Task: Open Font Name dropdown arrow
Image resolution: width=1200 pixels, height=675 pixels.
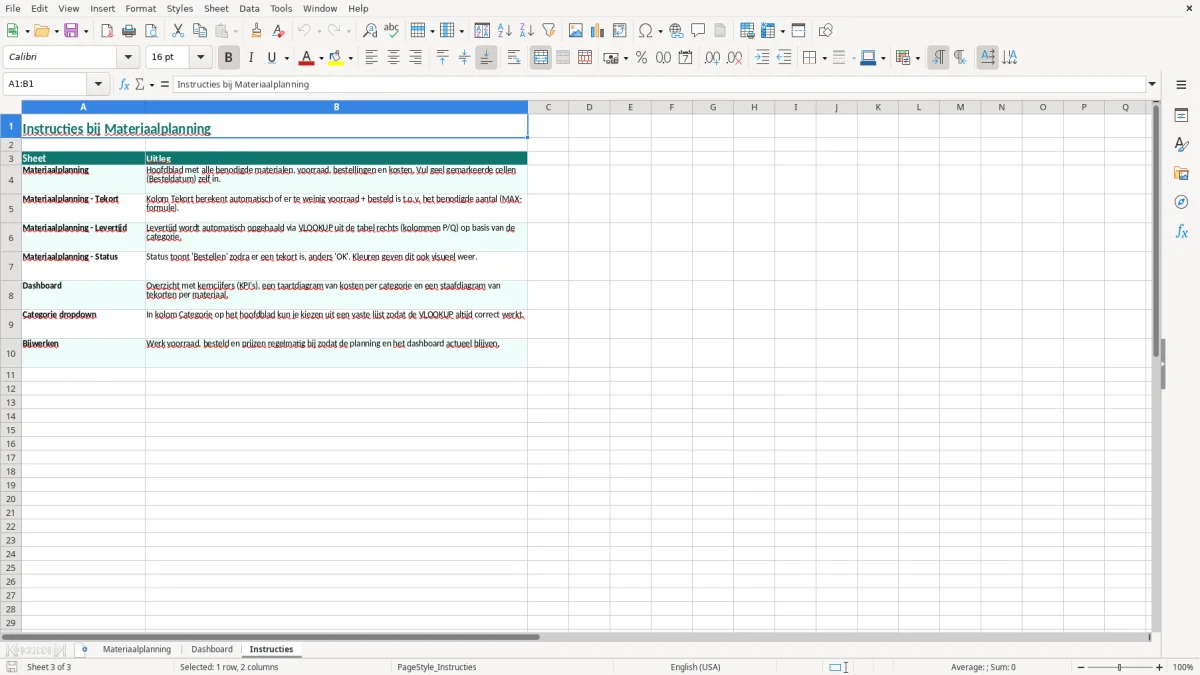Action: pos(128,58)
